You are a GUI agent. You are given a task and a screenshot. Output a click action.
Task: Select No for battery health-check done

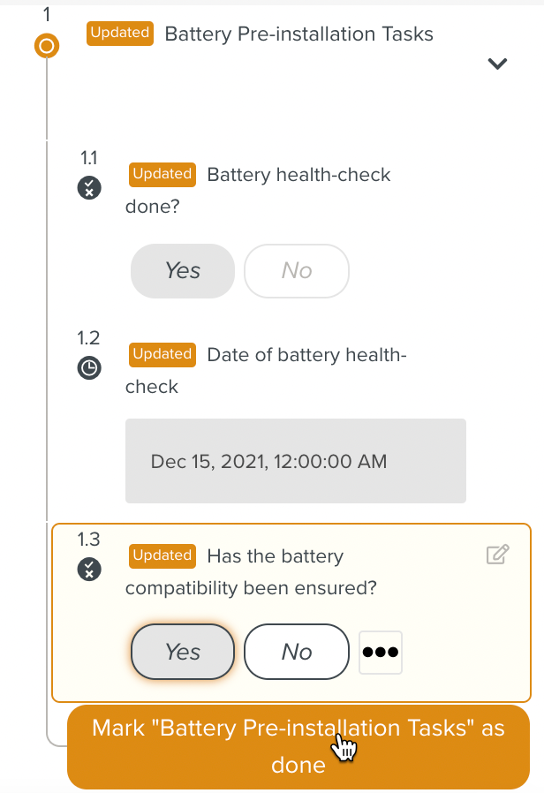pos(297,271)
